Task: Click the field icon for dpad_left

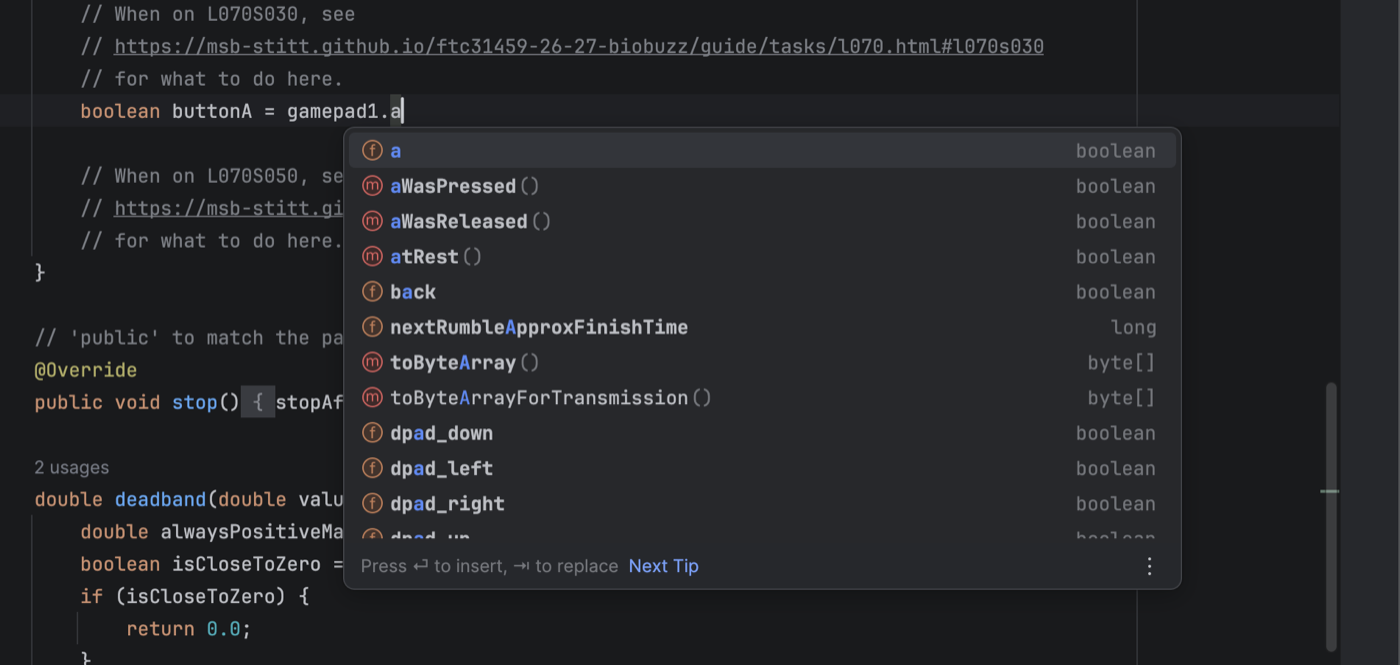Action: (x=372, y=468)
